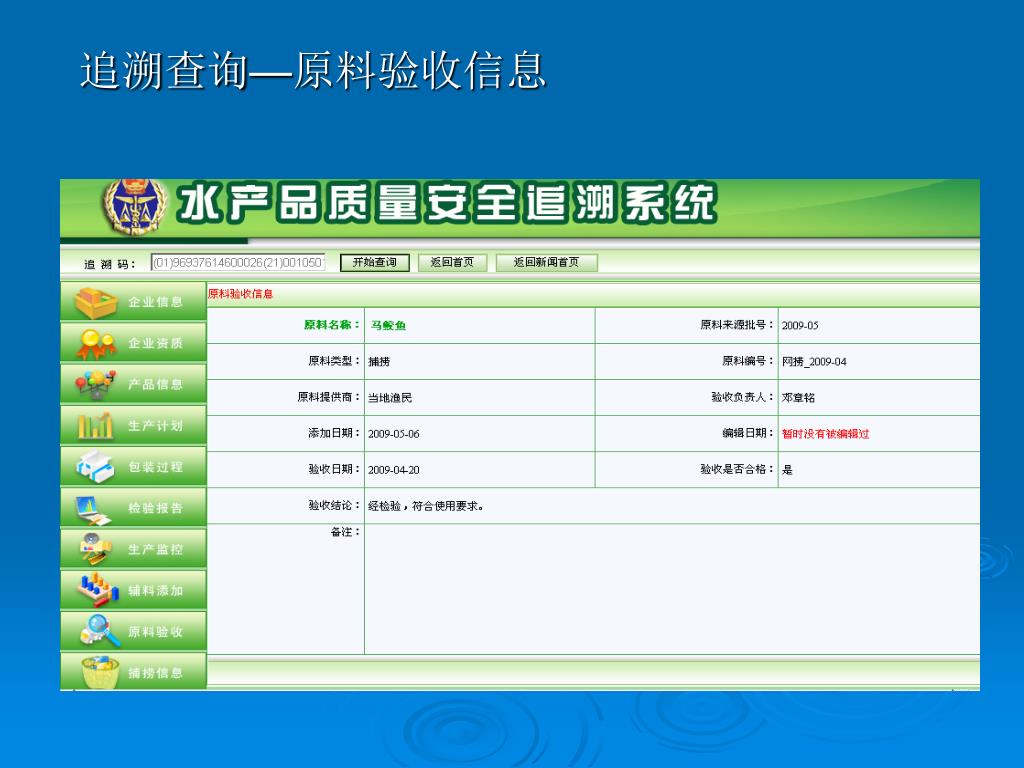The image size is (1024, 768).
Task: Click the 企业信息 box icon
Action: click(96, 302)
